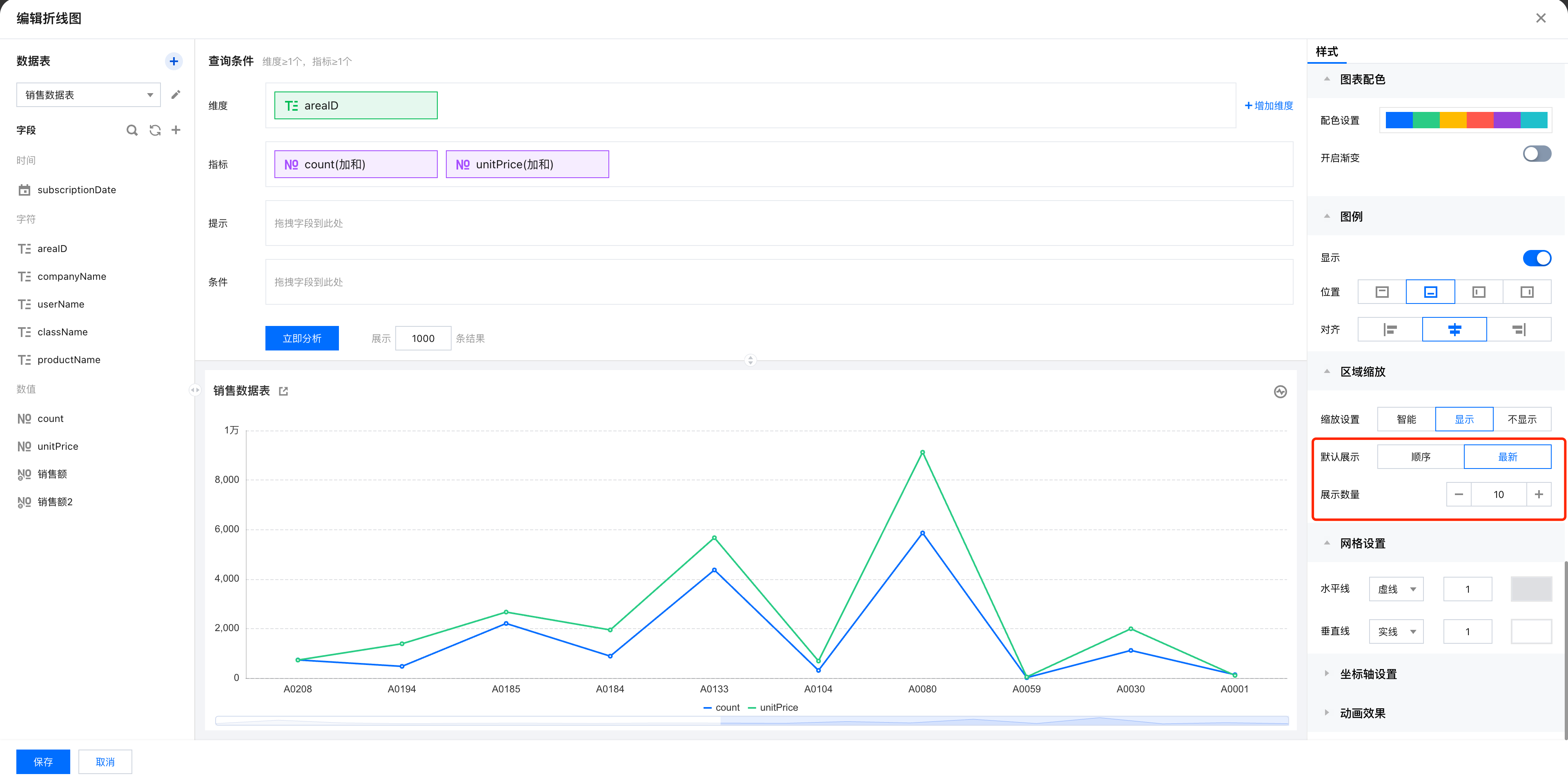Expand the 坐标轴设置 section
This screenshot has width=1568, height=781.
(x=1368, y=674)
